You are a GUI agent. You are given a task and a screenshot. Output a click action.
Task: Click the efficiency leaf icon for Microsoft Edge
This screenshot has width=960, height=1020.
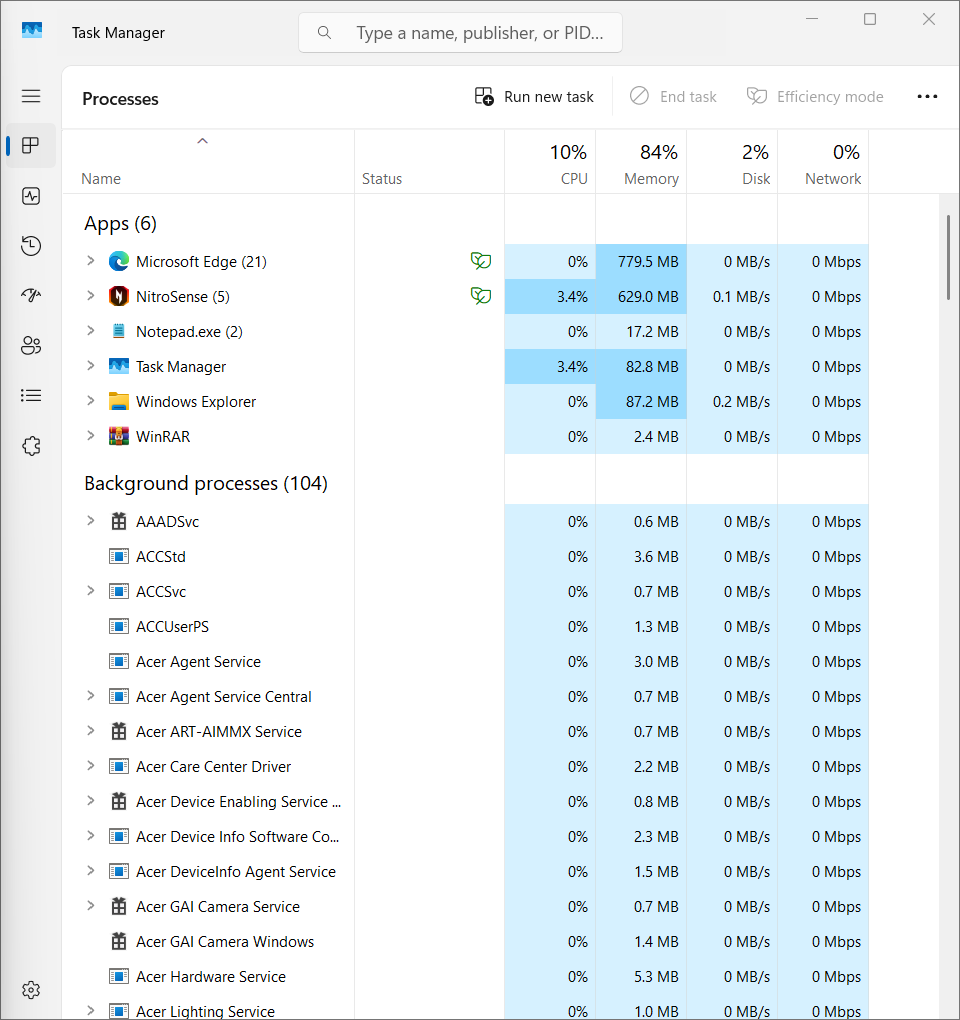pos(481,261)
